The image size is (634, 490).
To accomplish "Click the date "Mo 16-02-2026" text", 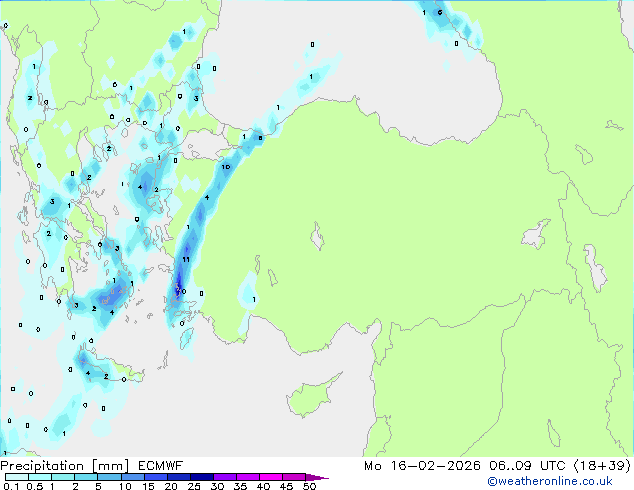I will [x=422, y=466].
